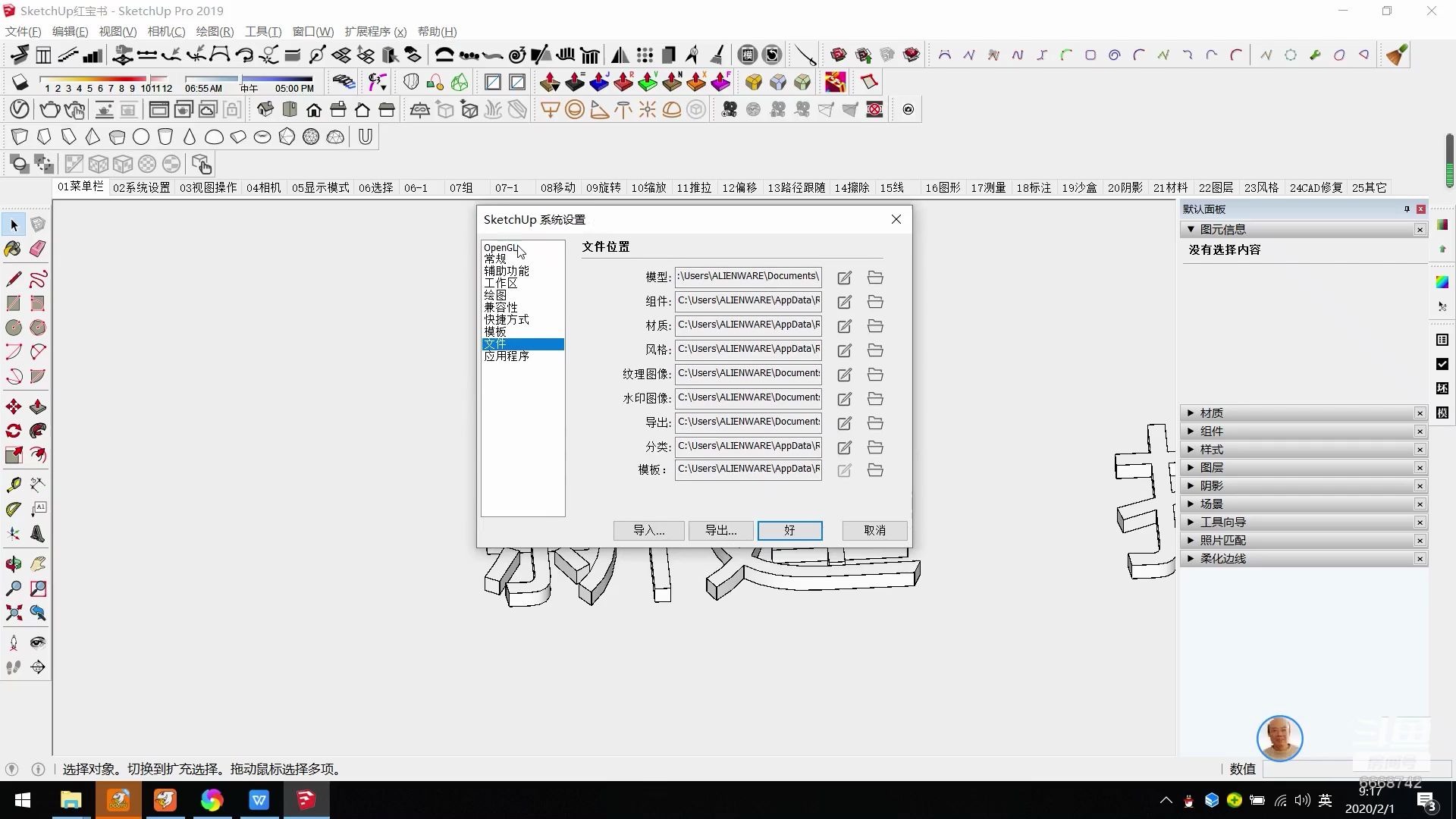Viewport: 1456px width, 819px height.
Task: Click the 好 button in dialog
Action: 789,531
